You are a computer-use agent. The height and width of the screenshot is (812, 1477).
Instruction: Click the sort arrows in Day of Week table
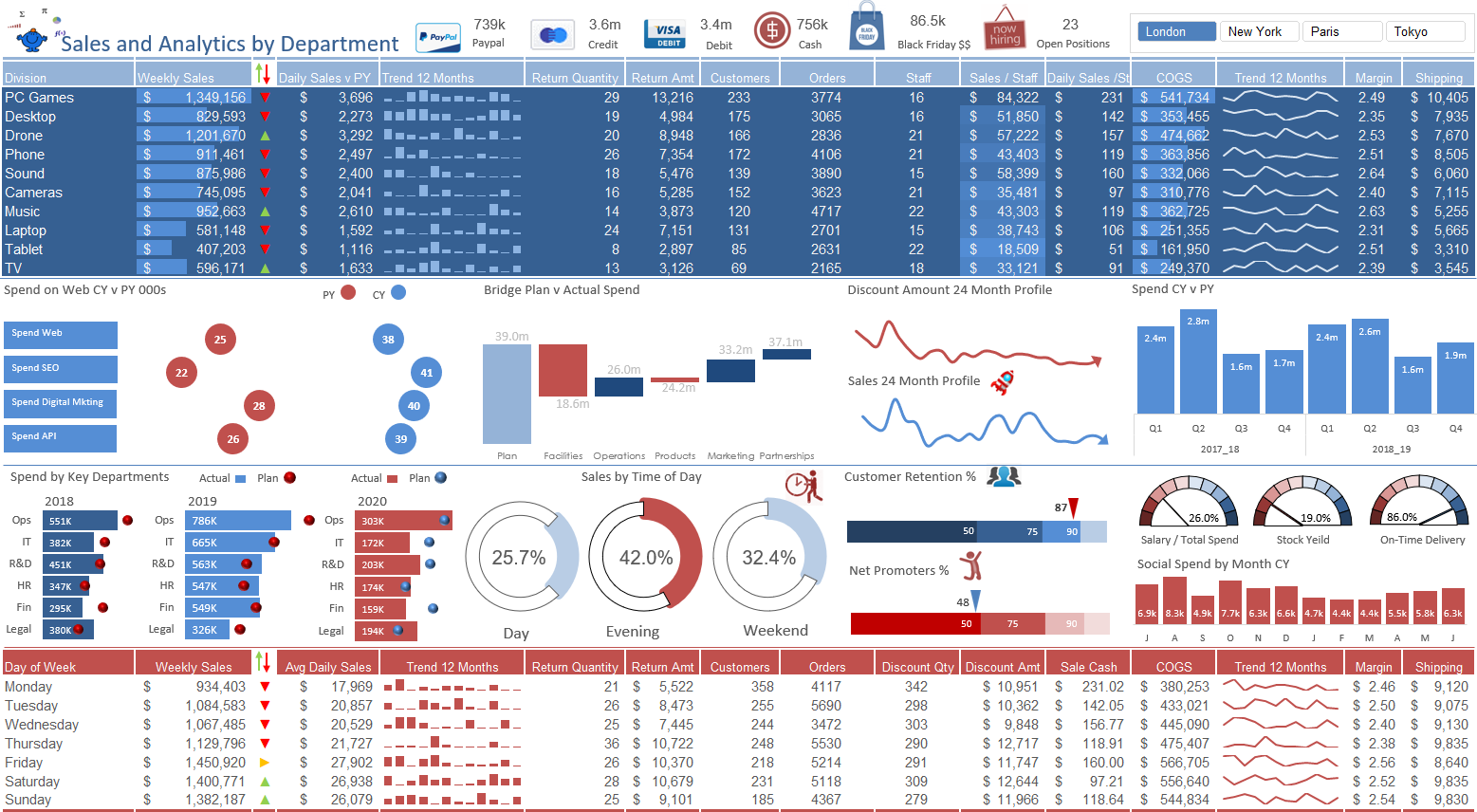[x=263, y=665]
